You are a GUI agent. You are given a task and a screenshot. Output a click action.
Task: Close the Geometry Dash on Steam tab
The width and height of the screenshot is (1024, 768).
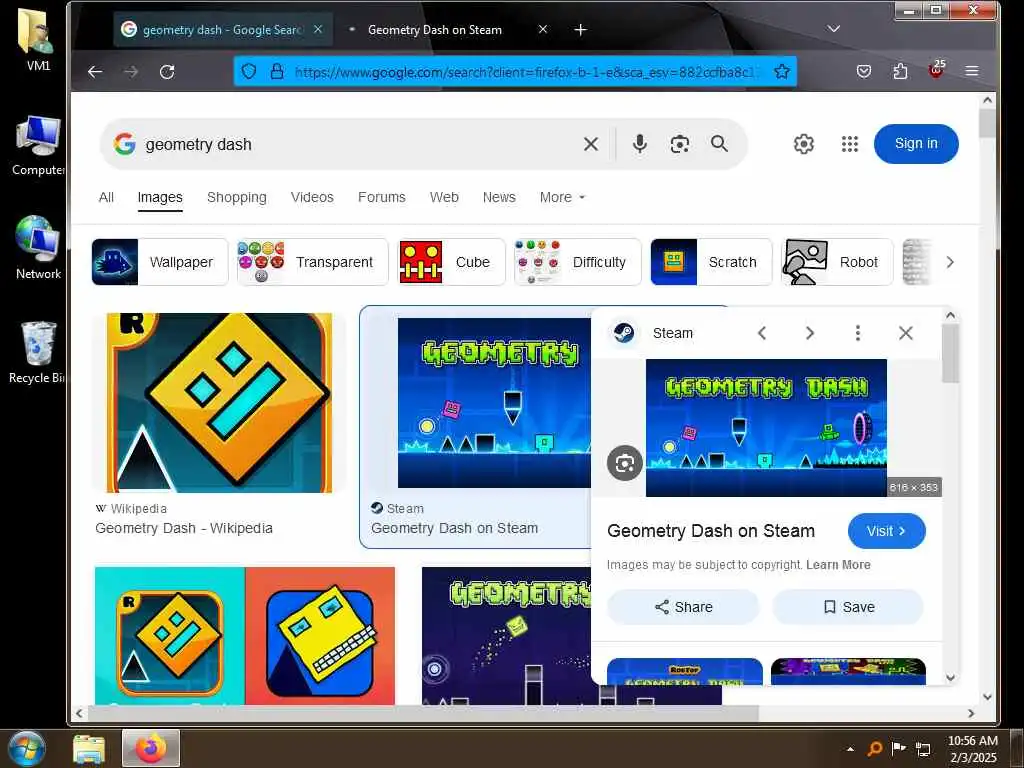(x=543, y=29)
